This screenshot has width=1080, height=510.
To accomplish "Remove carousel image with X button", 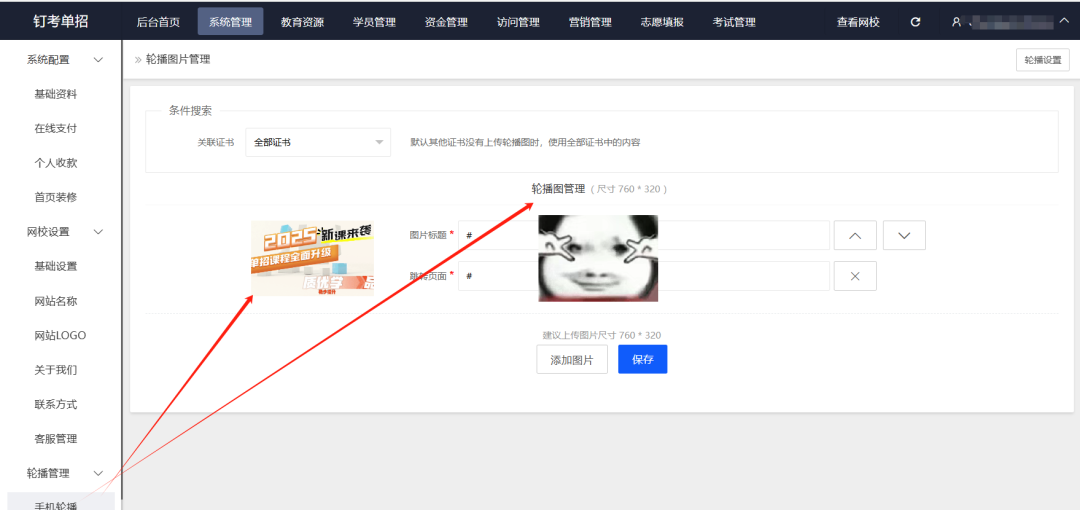I will pos(854,276).
